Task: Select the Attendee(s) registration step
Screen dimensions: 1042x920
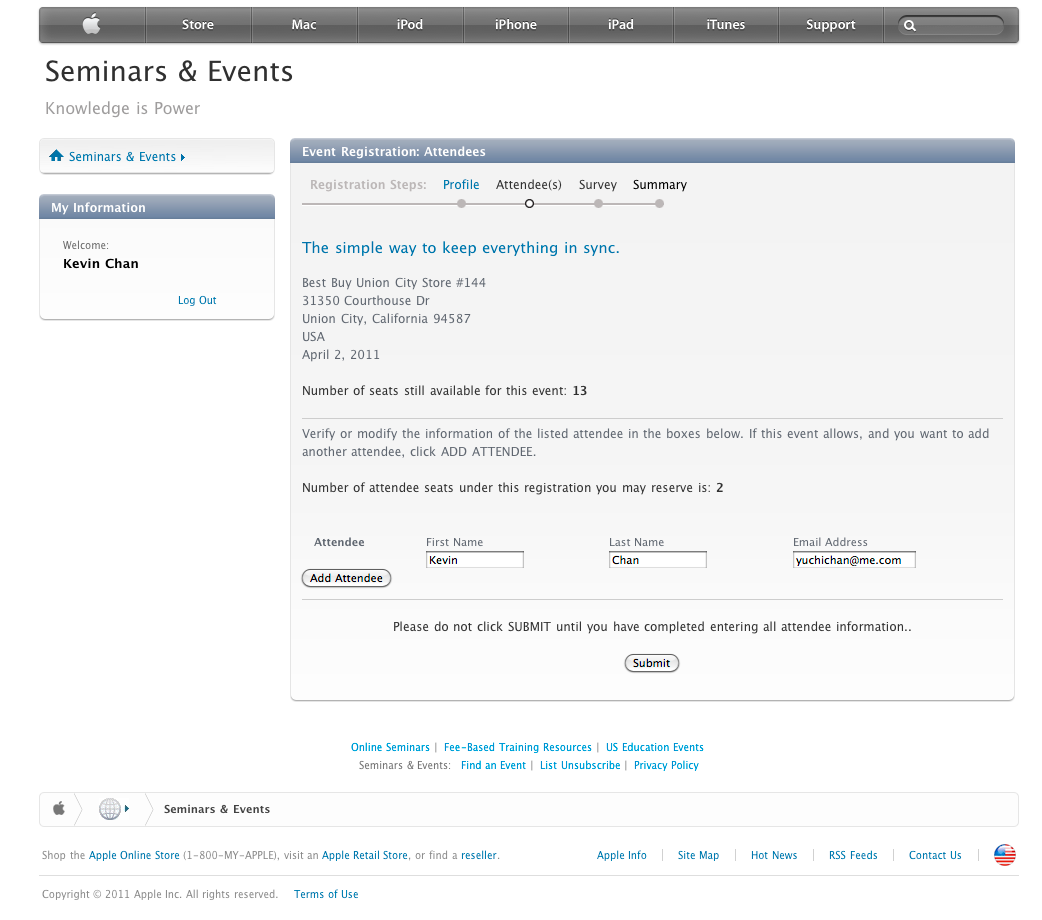Action: pyautogui.click(x=529, y=185)
